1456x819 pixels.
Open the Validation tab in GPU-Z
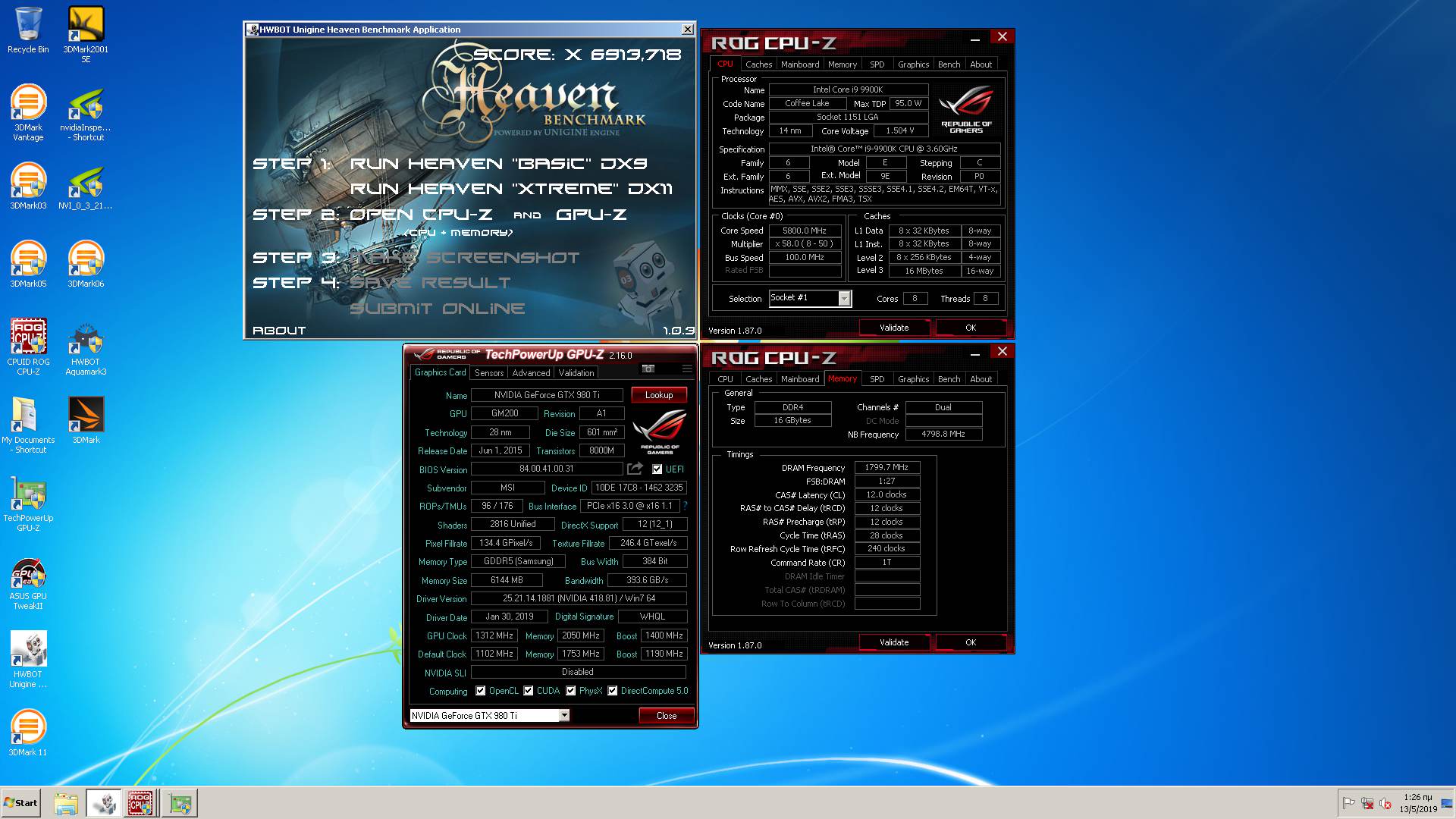point(576,373)
